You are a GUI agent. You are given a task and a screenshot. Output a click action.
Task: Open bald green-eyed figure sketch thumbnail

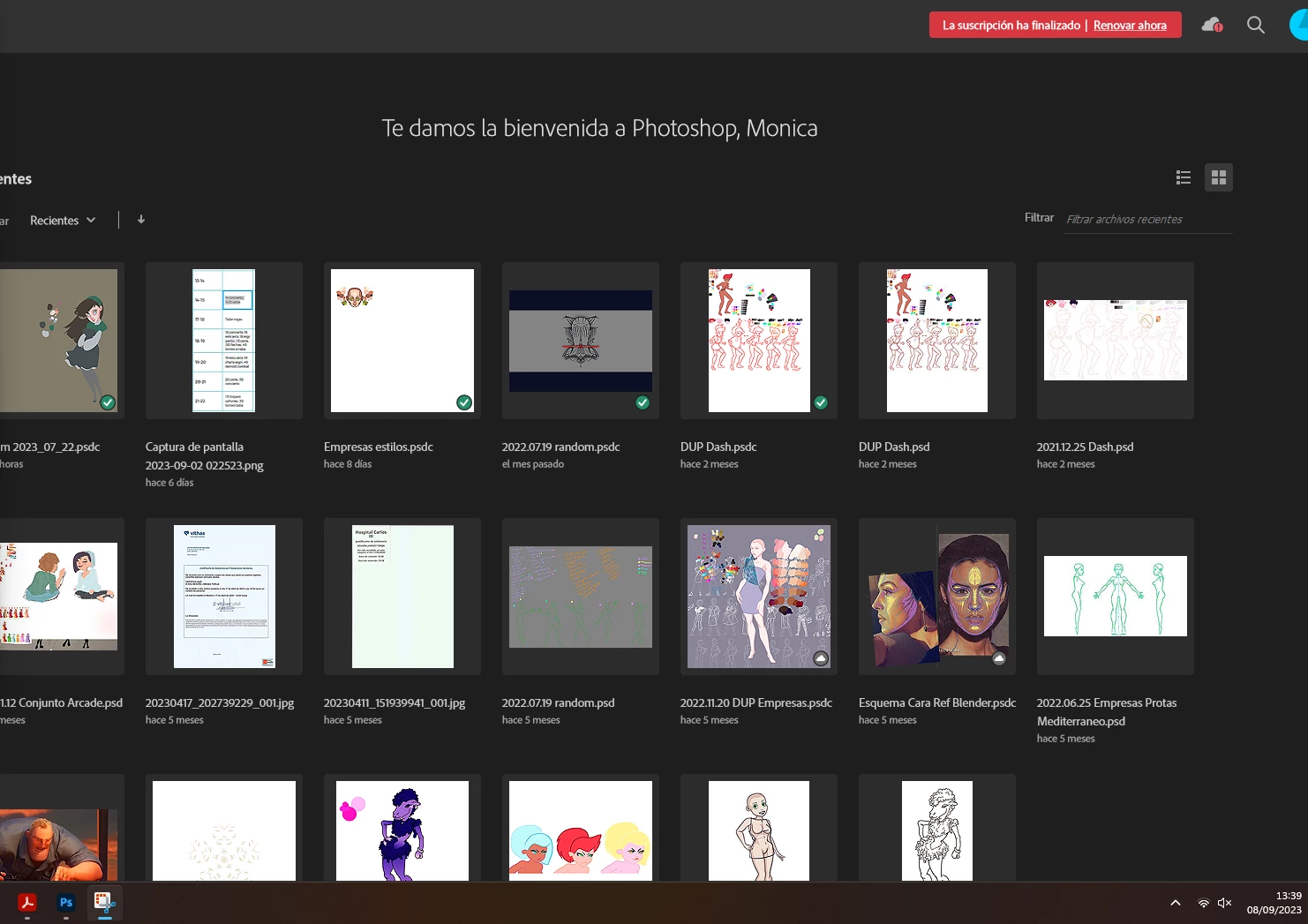pyautogui.click(x=759, y=828)
